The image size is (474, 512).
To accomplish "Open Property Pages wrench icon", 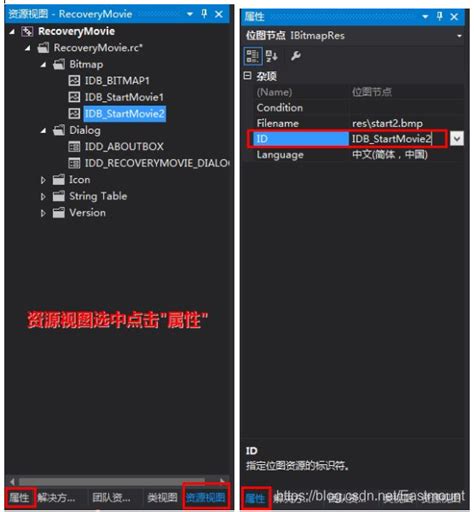I will (x=296, y=56).
